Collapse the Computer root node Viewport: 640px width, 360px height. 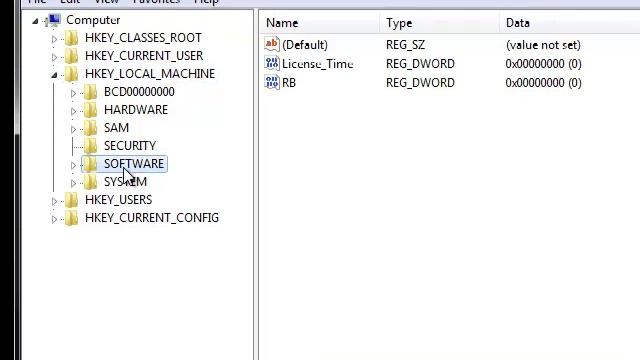[35, 21]
